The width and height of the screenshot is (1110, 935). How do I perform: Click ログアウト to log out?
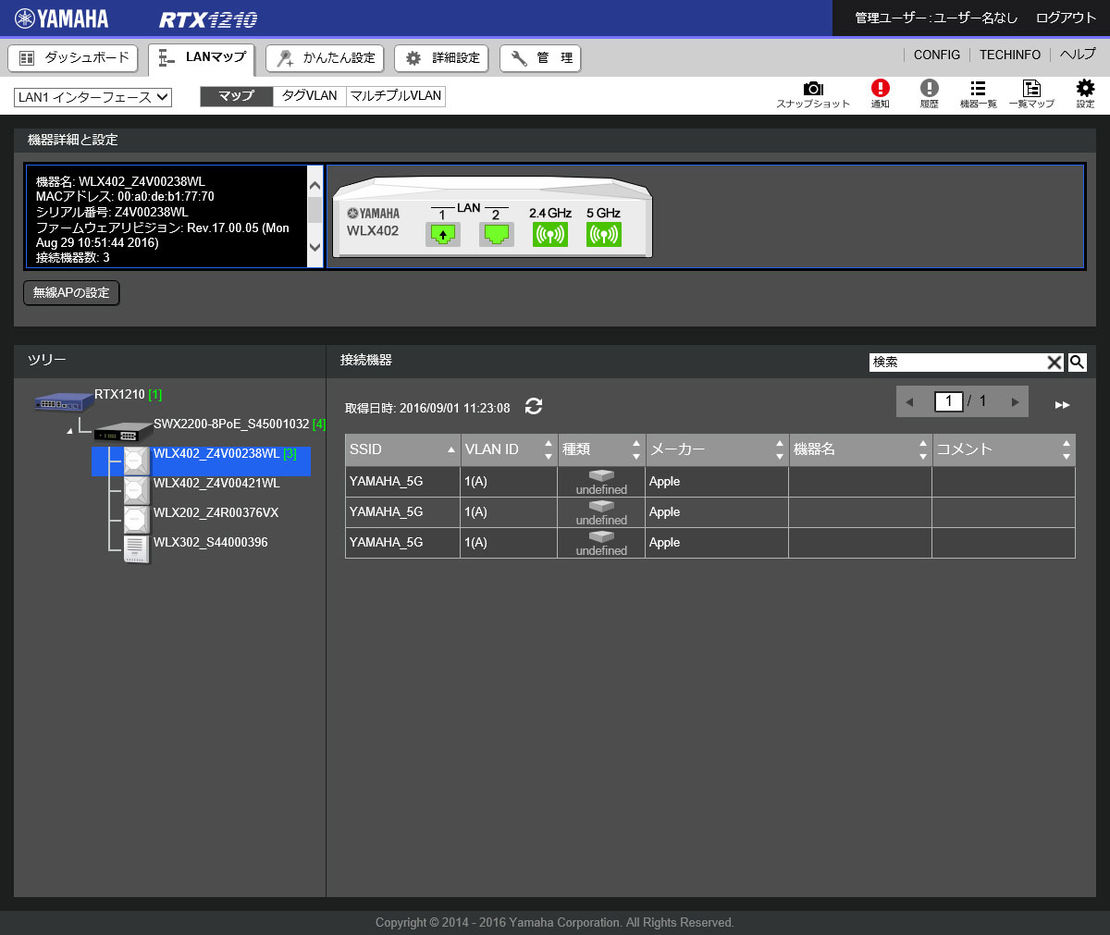pyautogui.click(x=1065, y=18)
